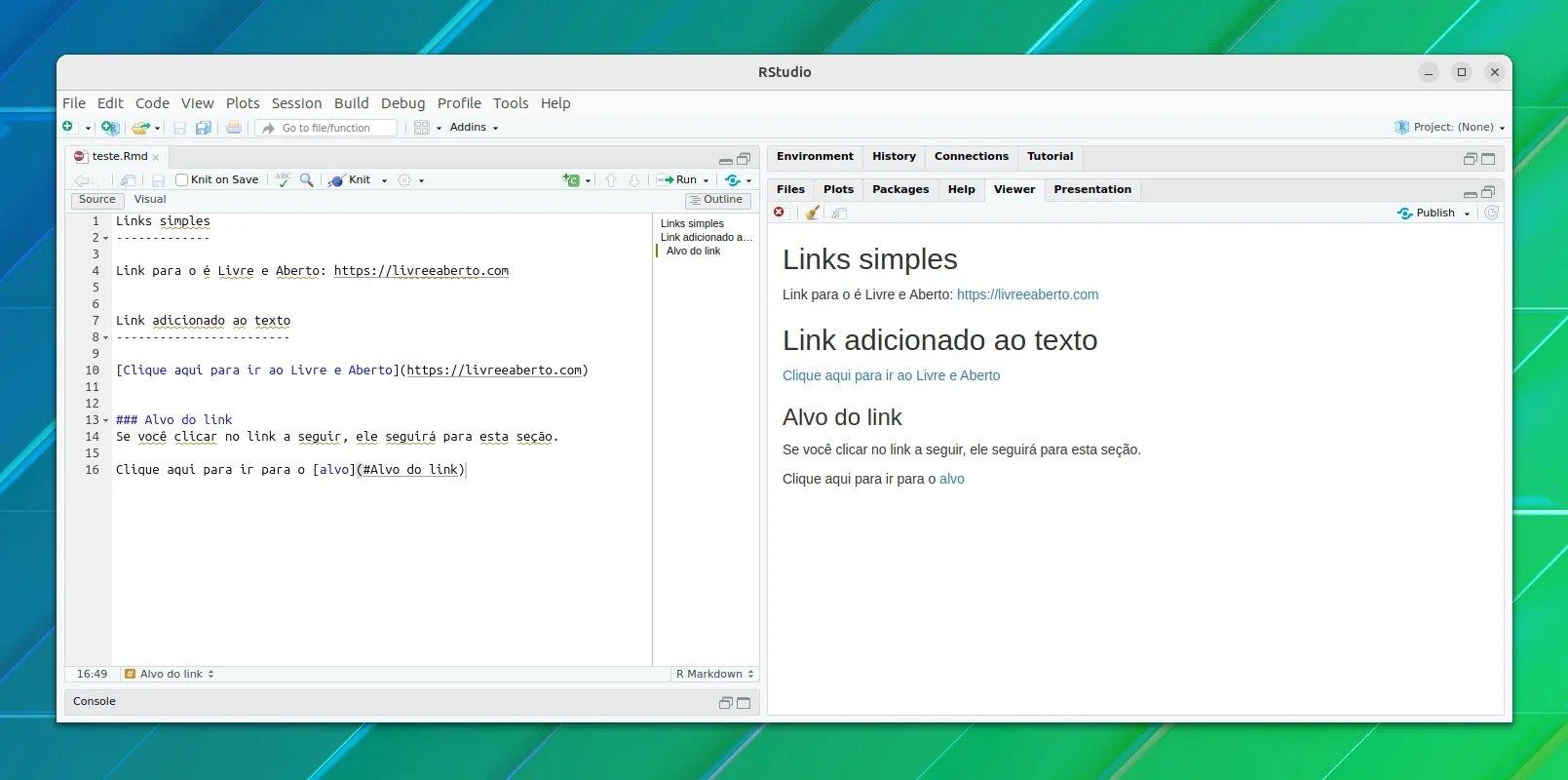Insert a new code chunk
This screenshot has width=1568, height=780.
571,180
